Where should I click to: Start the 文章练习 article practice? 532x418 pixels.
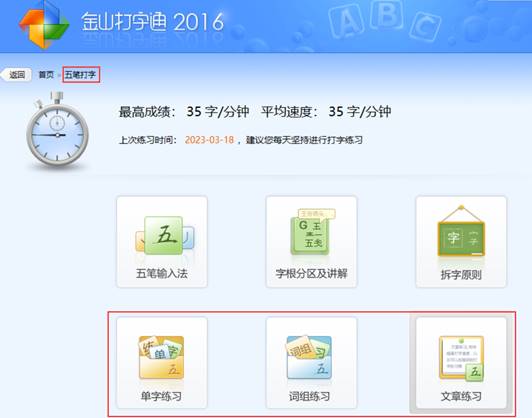[x=461, y=363]
